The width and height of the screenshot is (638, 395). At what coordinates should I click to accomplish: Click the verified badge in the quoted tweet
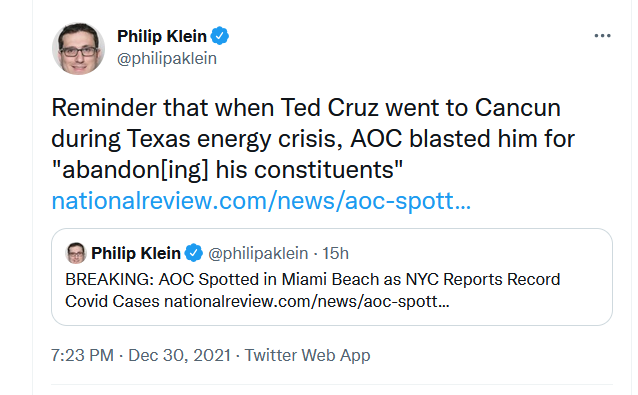(194, 253)
